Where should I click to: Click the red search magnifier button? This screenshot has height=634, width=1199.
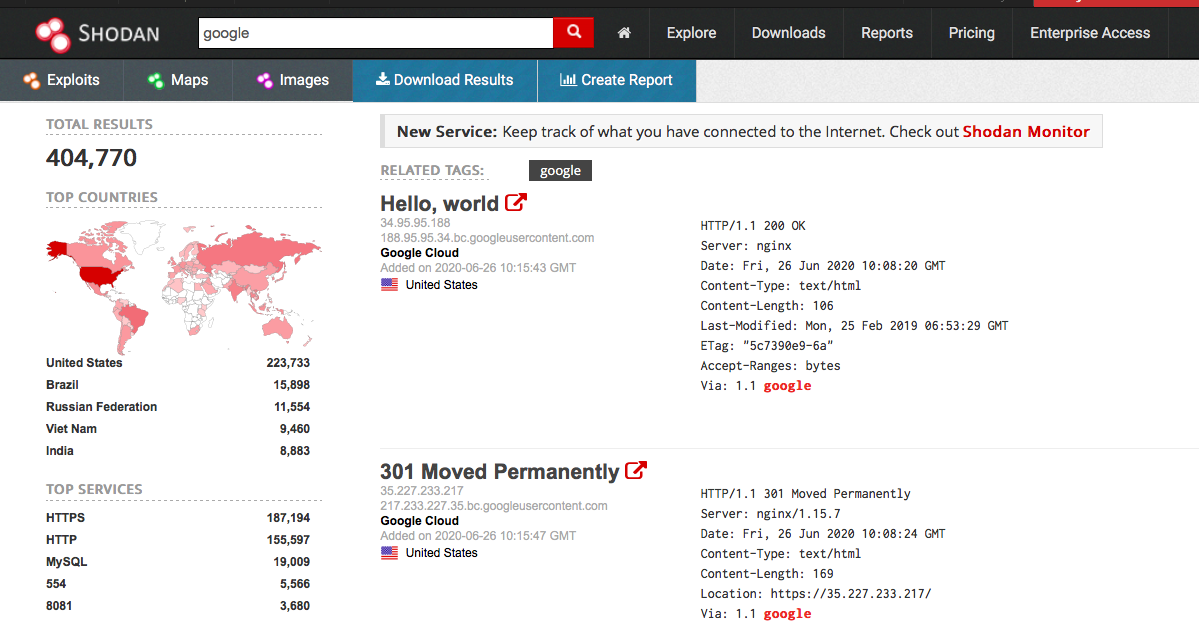coord(574,33)
